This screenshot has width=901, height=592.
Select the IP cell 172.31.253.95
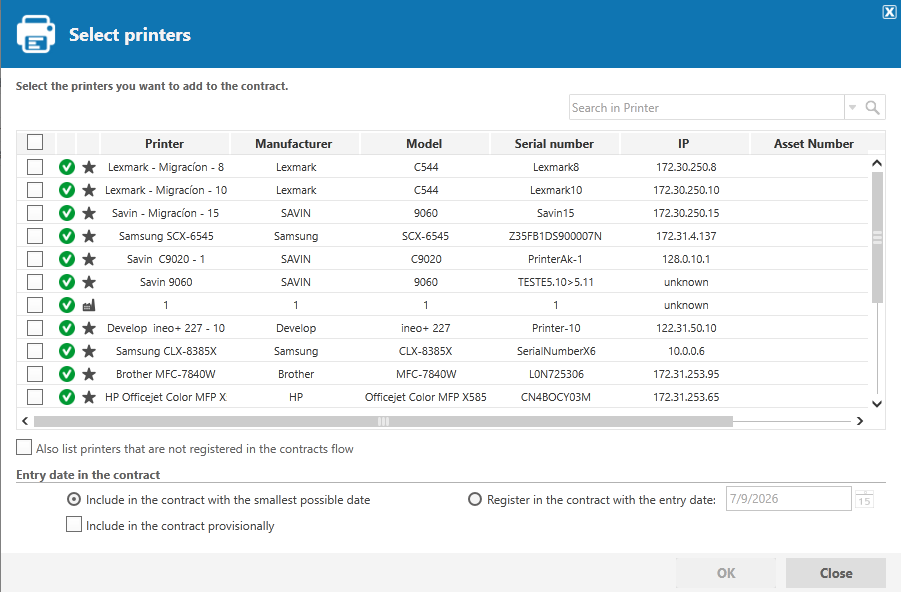click(x=686, y=374)
